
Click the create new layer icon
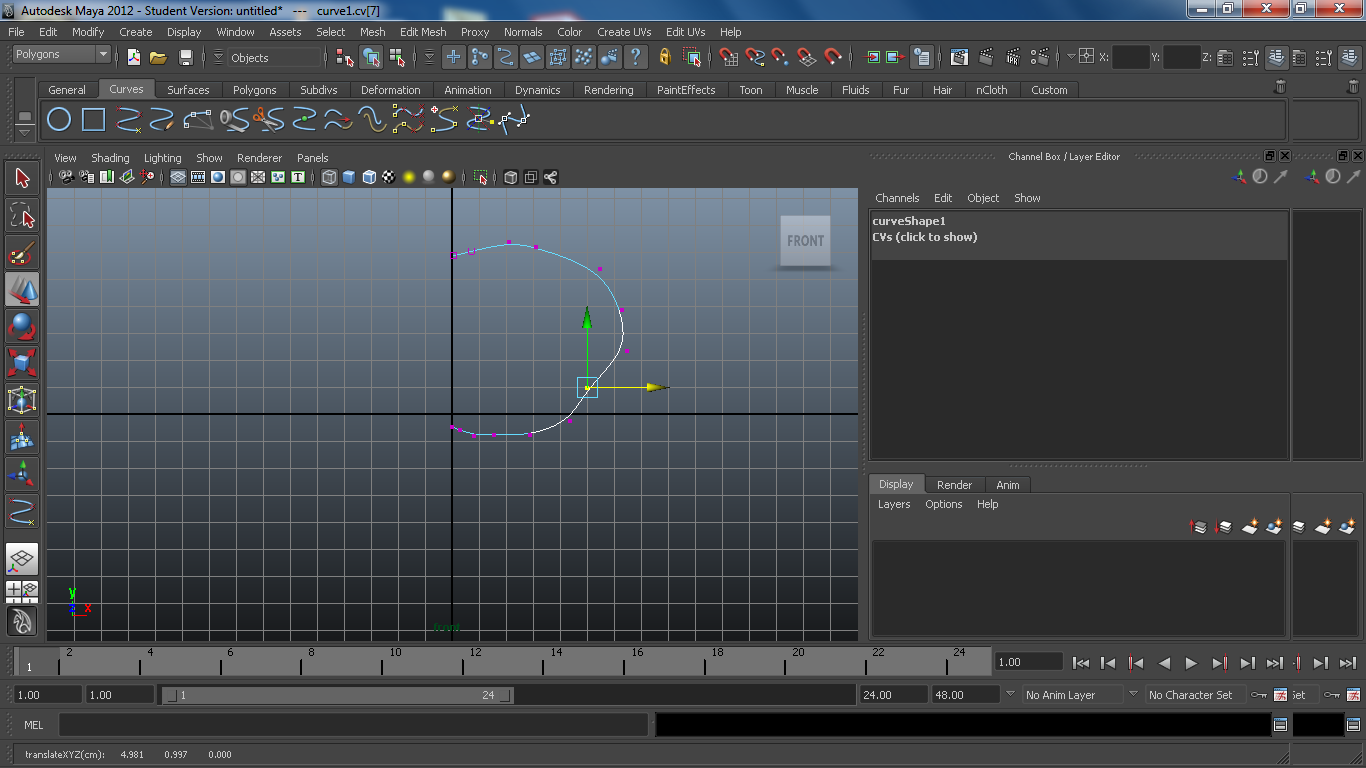click(x=1250, y=526)
